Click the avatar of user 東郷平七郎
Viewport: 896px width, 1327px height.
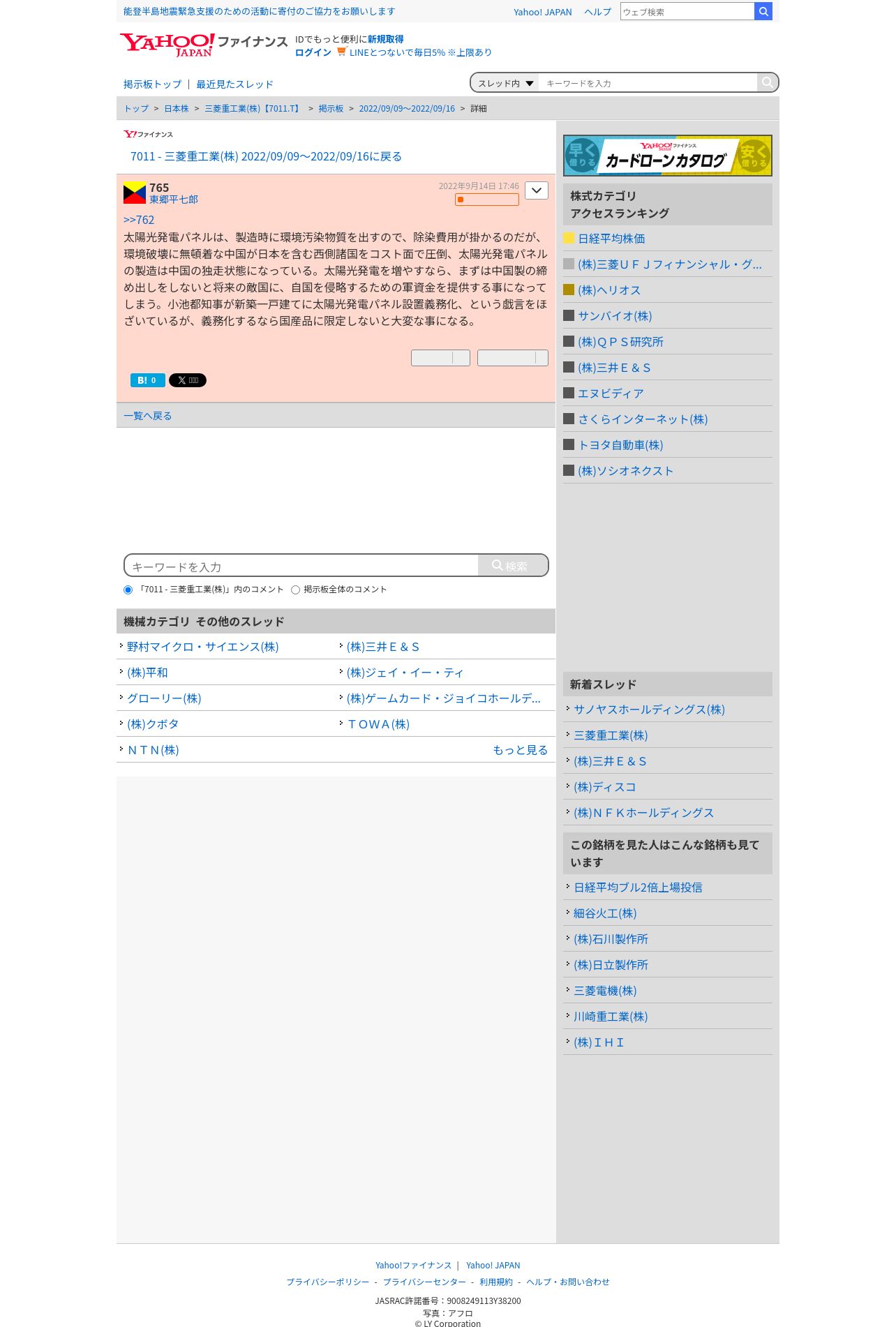[x=135, y=193]
